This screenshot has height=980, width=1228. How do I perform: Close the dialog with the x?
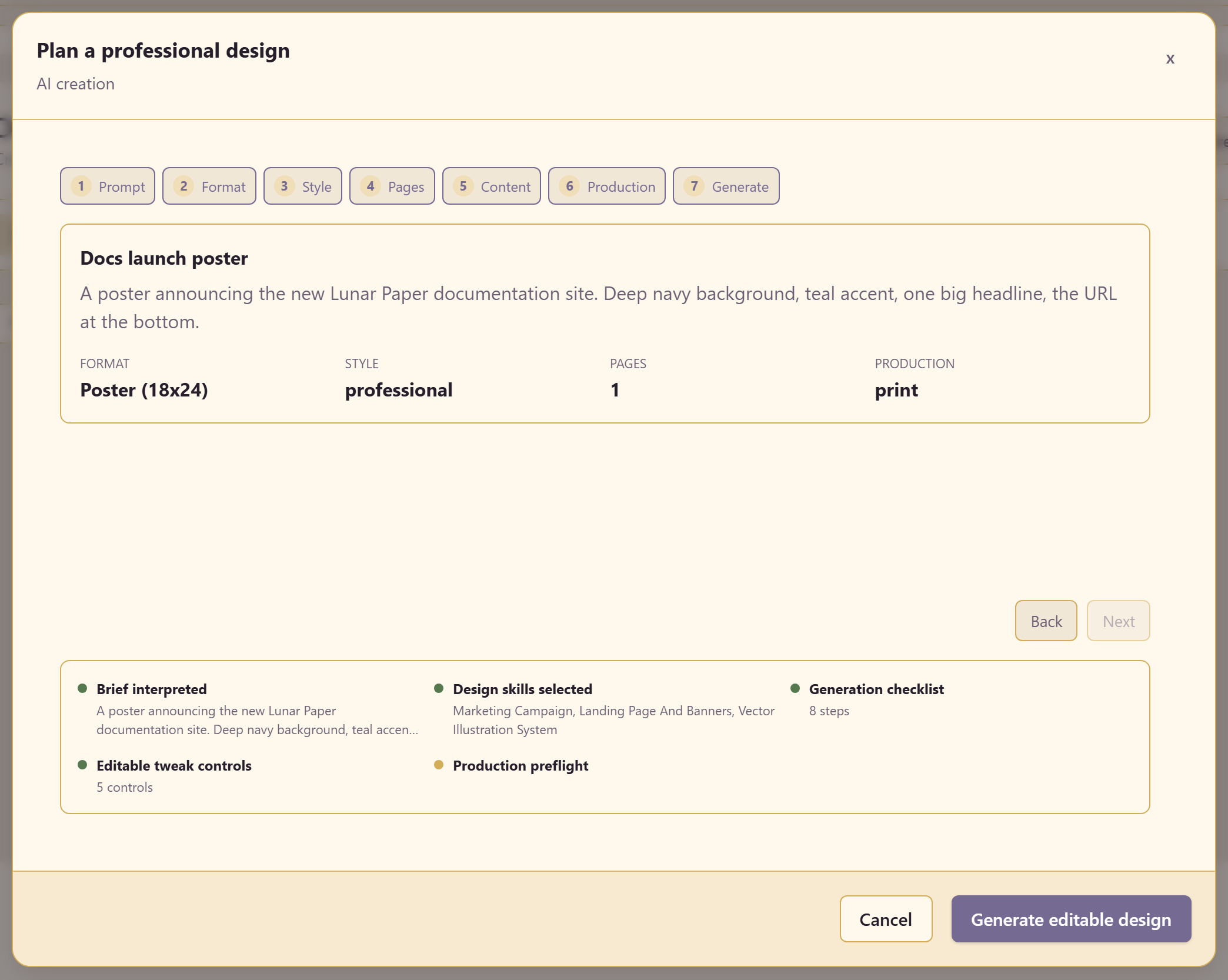1170,58
